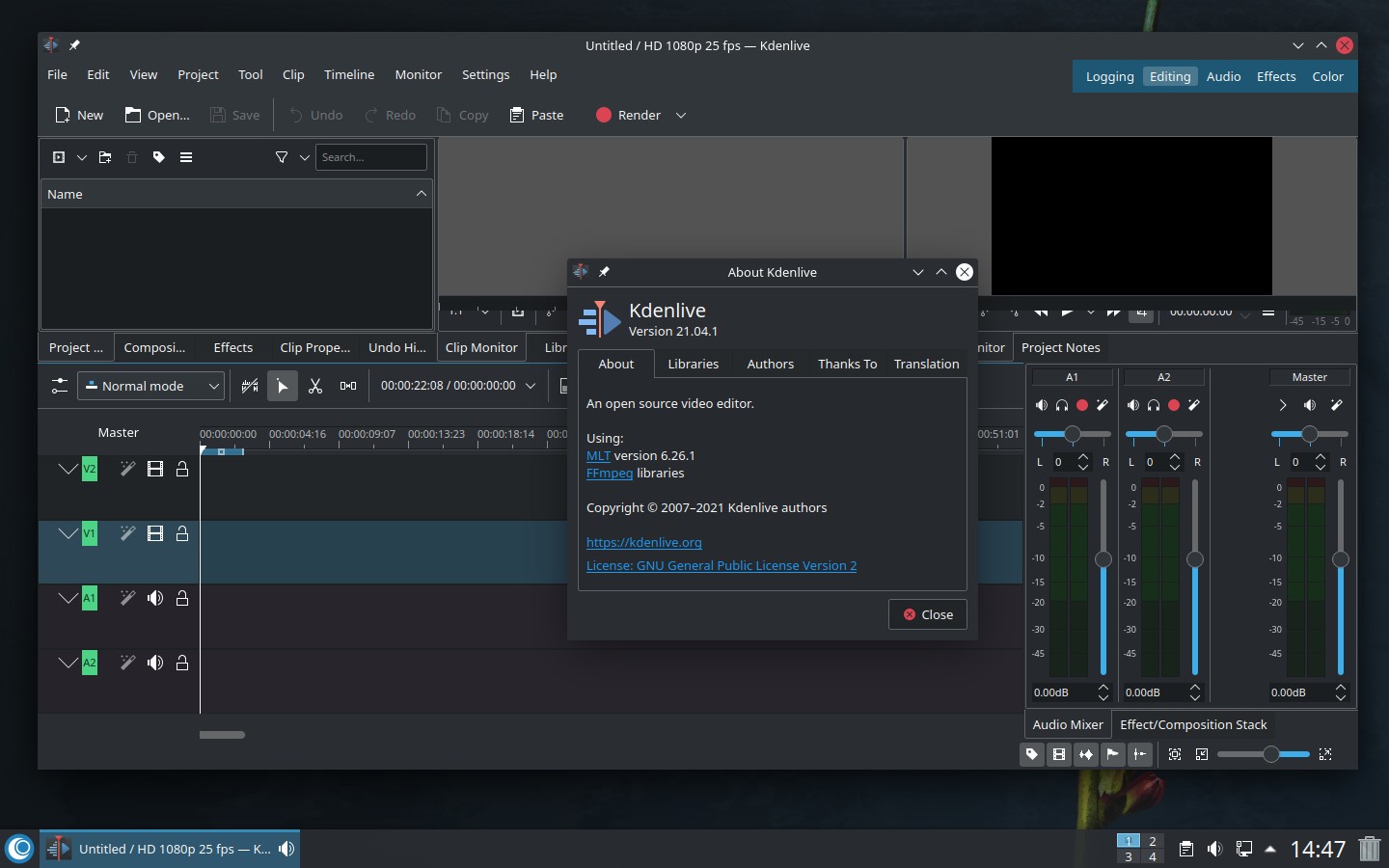Open the Normal mode dropdown
The height and width of the screenshot is (868, 1389).
tap(151, 386)
